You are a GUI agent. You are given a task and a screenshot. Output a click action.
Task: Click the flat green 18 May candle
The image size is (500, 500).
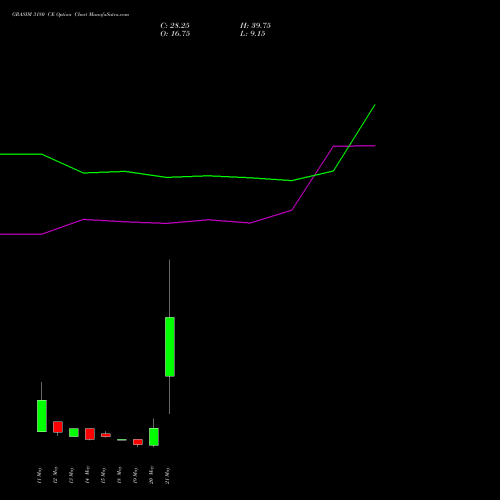(x=122, y=440)
